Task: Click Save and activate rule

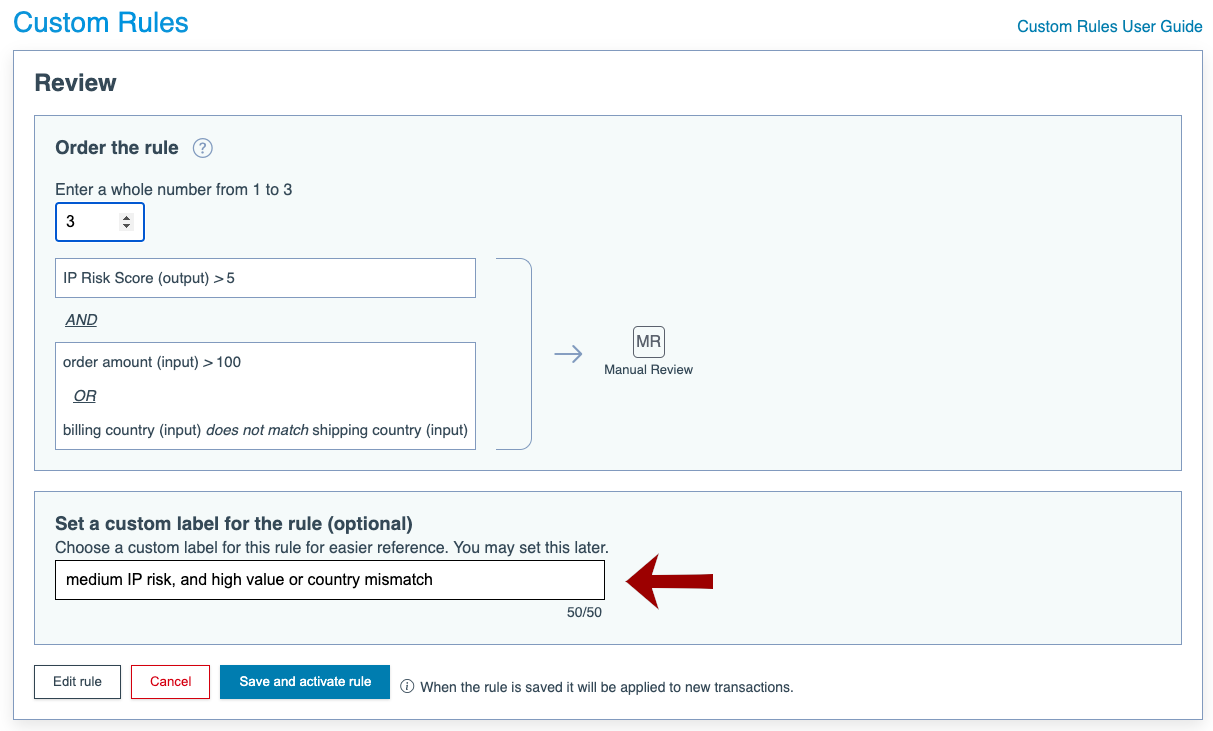Action: tap(305, 682)
